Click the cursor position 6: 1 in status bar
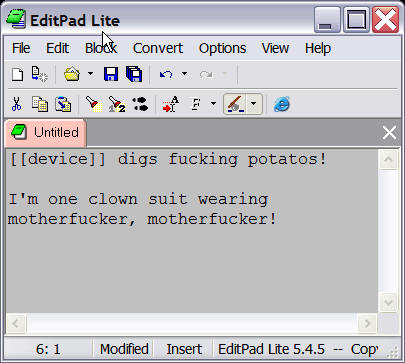 (x=48, y=349)
